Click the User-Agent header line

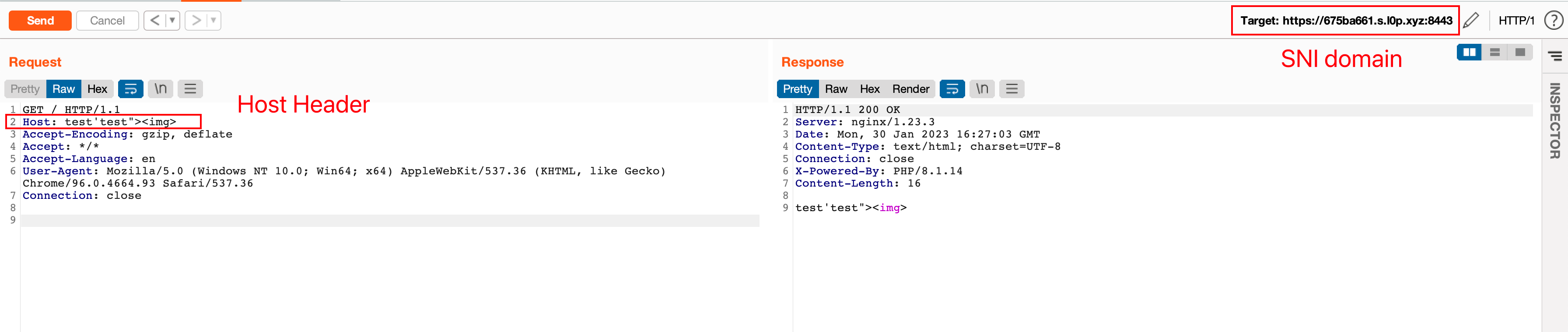click(x=344, y=177)
